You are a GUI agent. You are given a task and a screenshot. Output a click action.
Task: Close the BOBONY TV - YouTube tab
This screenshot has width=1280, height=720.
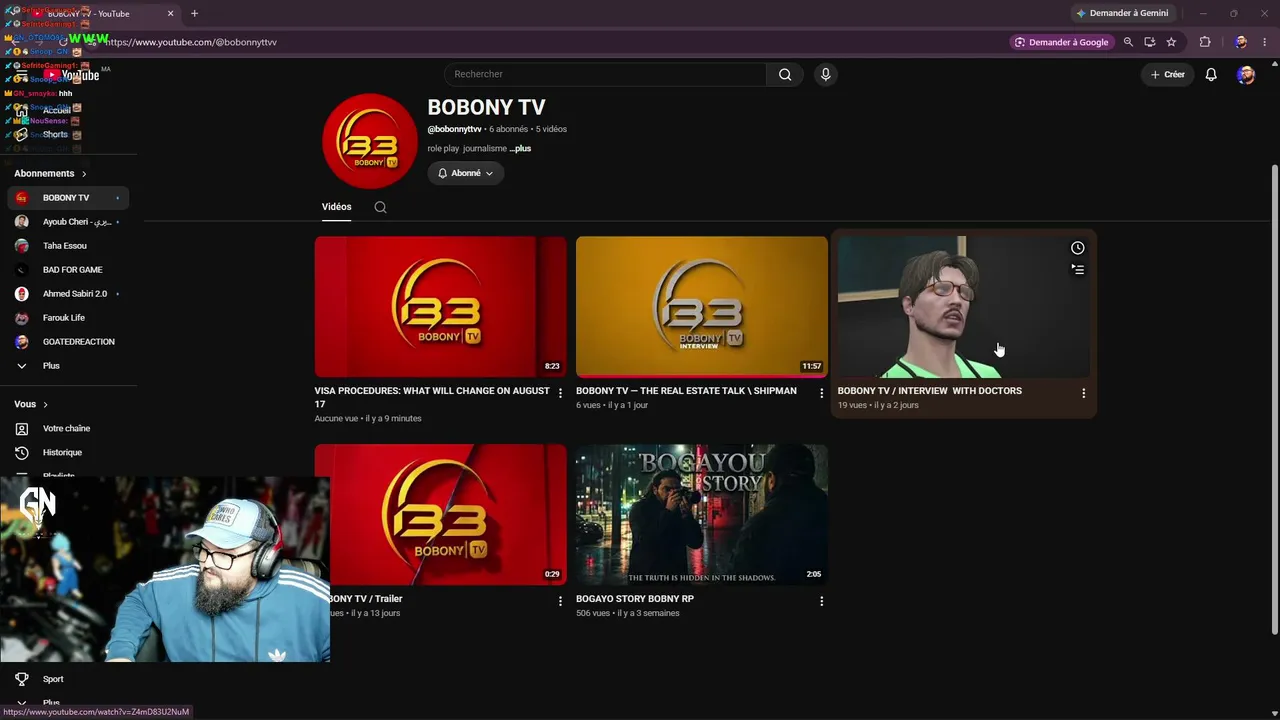tap(170, 14)
